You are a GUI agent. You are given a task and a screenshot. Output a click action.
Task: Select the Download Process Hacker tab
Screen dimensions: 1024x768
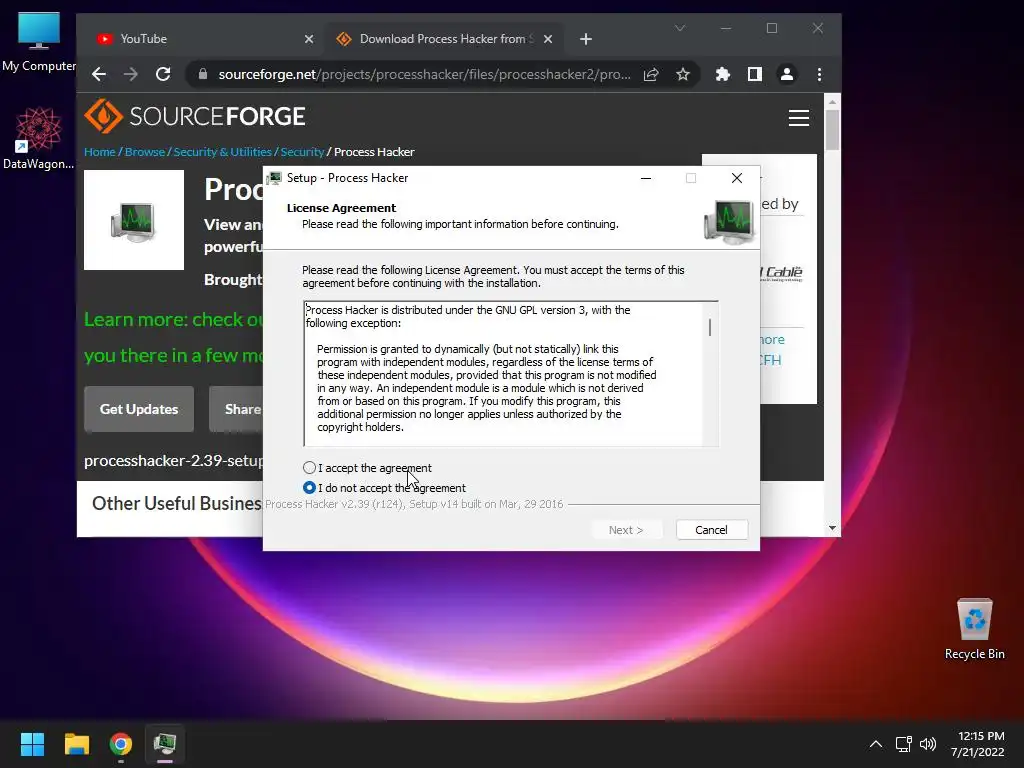point(444,39)
